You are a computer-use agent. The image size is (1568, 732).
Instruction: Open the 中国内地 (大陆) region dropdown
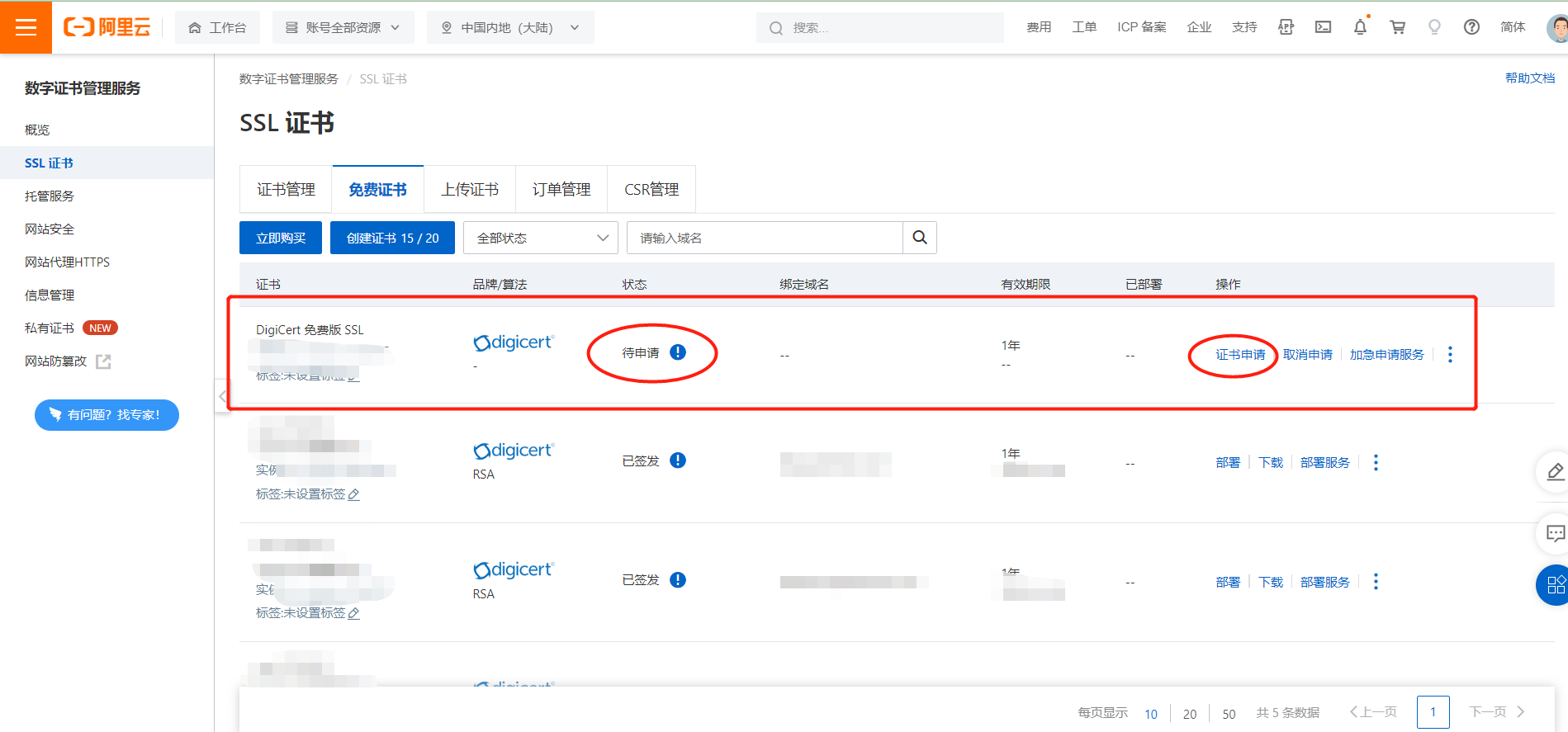[x=510, y=27]
